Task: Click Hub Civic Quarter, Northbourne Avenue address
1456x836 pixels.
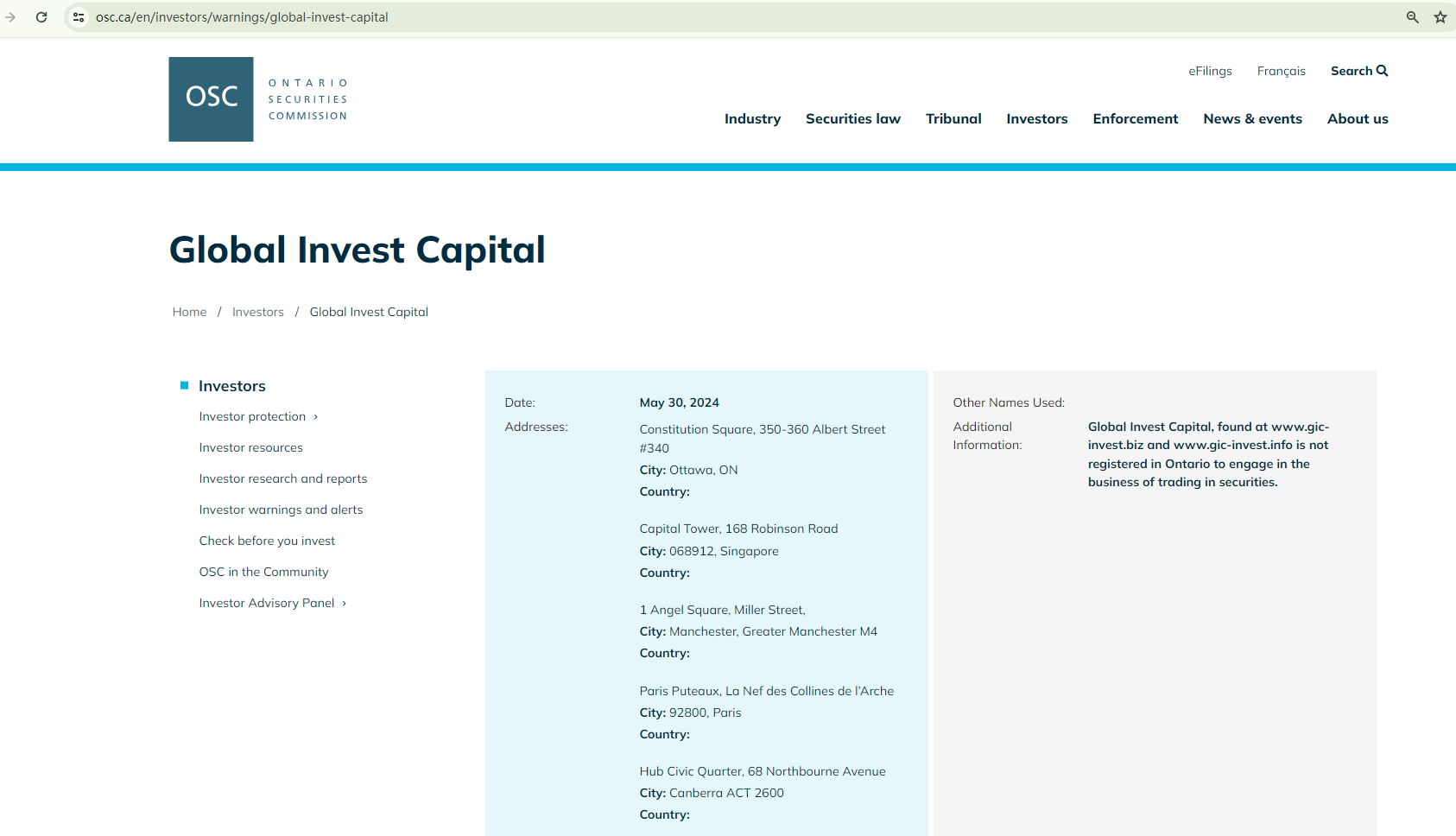Action: coord(763,771)
